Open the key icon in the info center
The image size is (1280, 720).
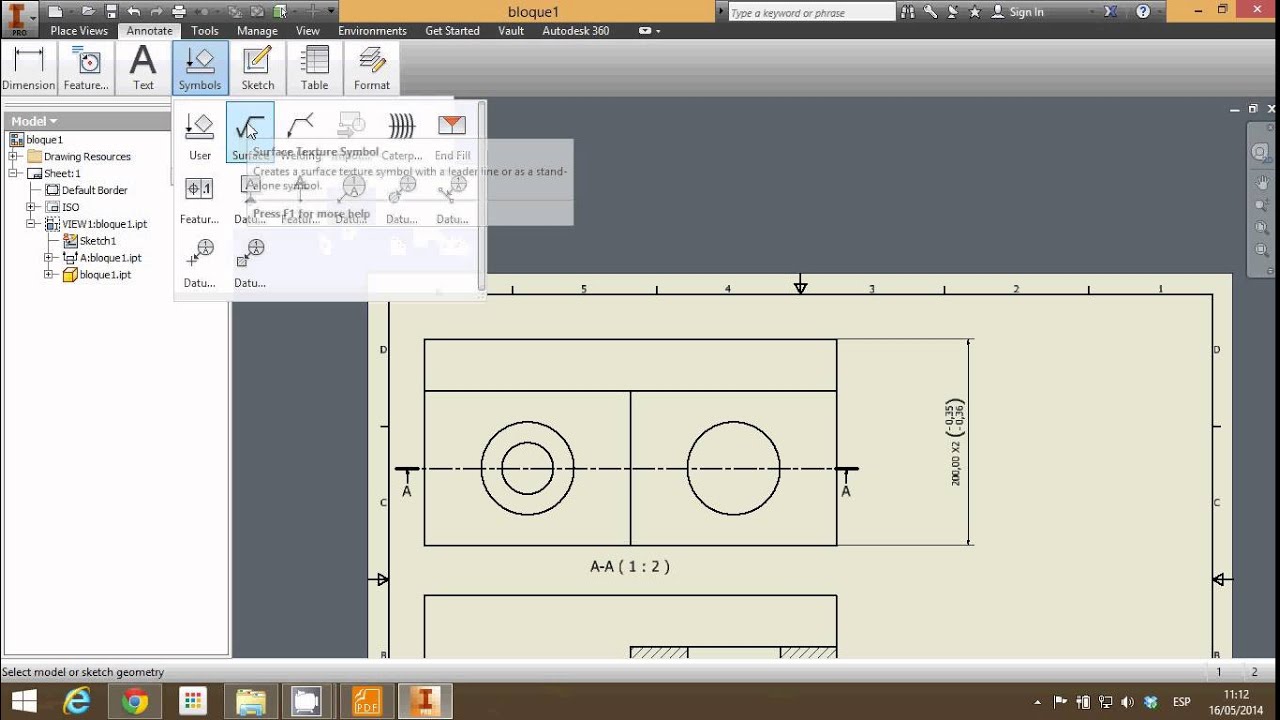(930, 12)
